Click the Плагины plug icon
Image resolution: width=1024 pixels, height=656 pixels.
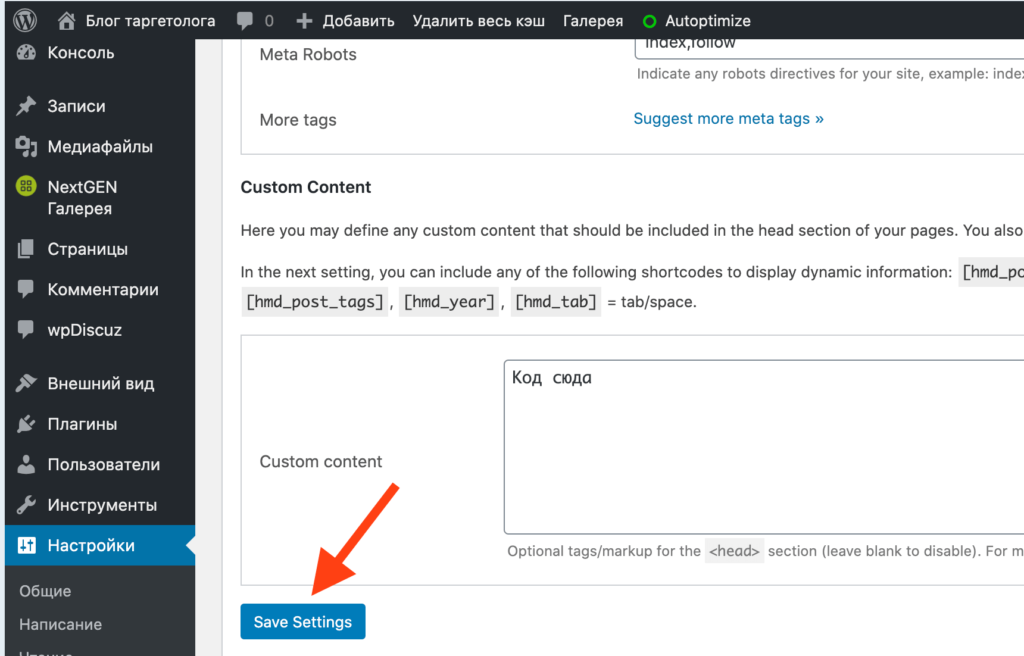pyautogui.click(x=27, y=424)
